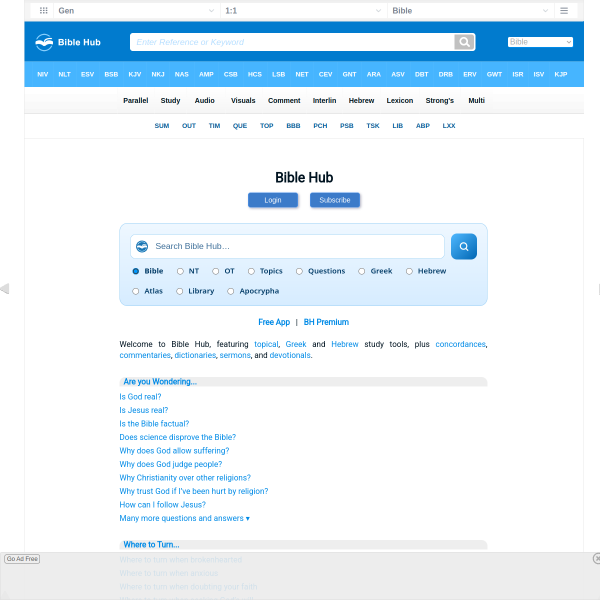Select KJV in the translations bar

pyautogui.click(x=134, y=74)
